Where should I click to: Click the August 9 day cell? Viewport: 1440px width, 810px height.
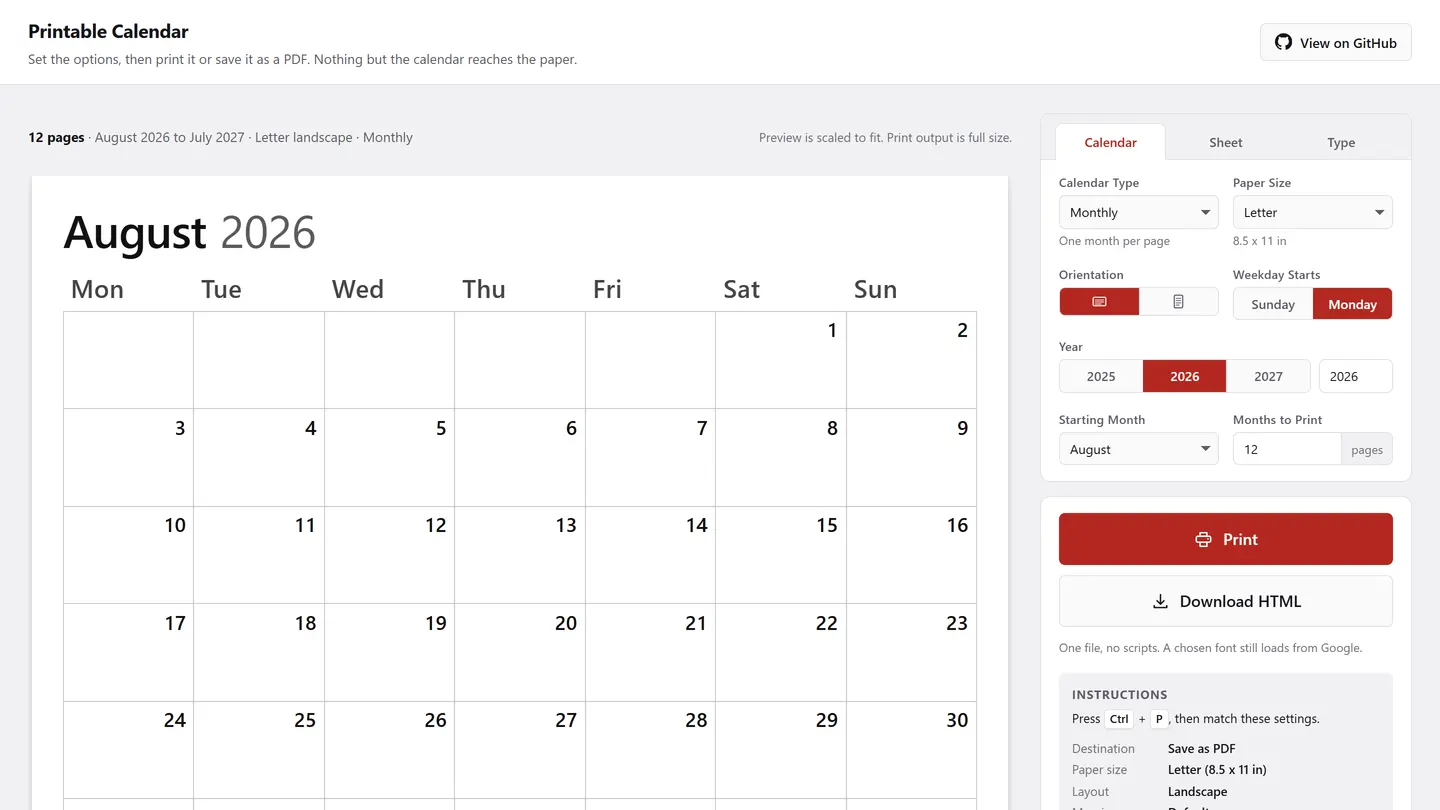(x=911, y=457)
